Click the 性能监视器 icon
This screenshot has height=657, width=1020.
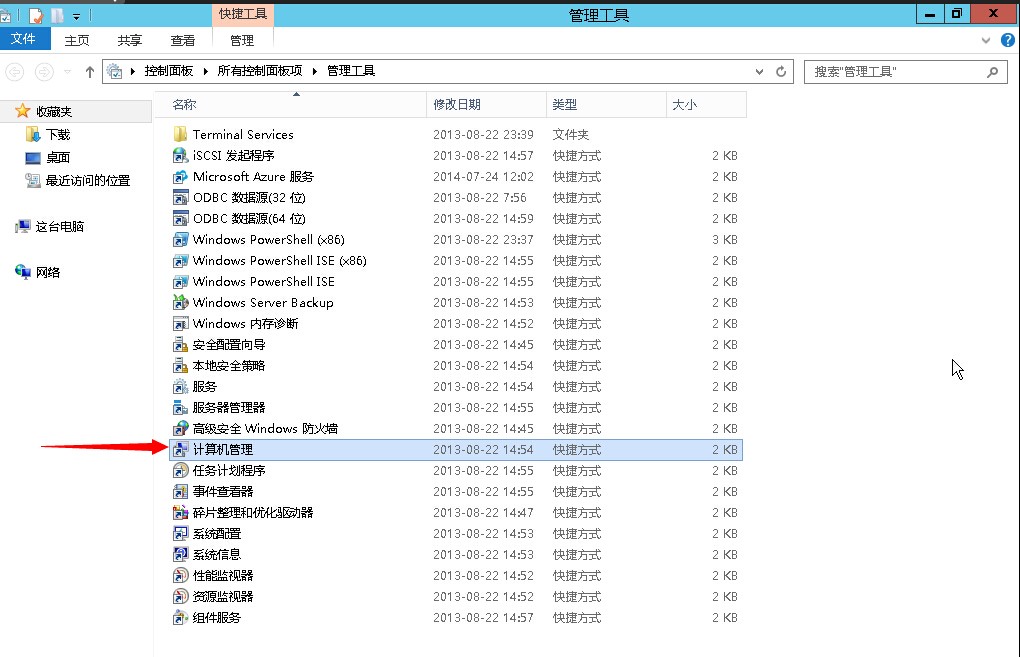pyautogui.click(x=181, y=576)
